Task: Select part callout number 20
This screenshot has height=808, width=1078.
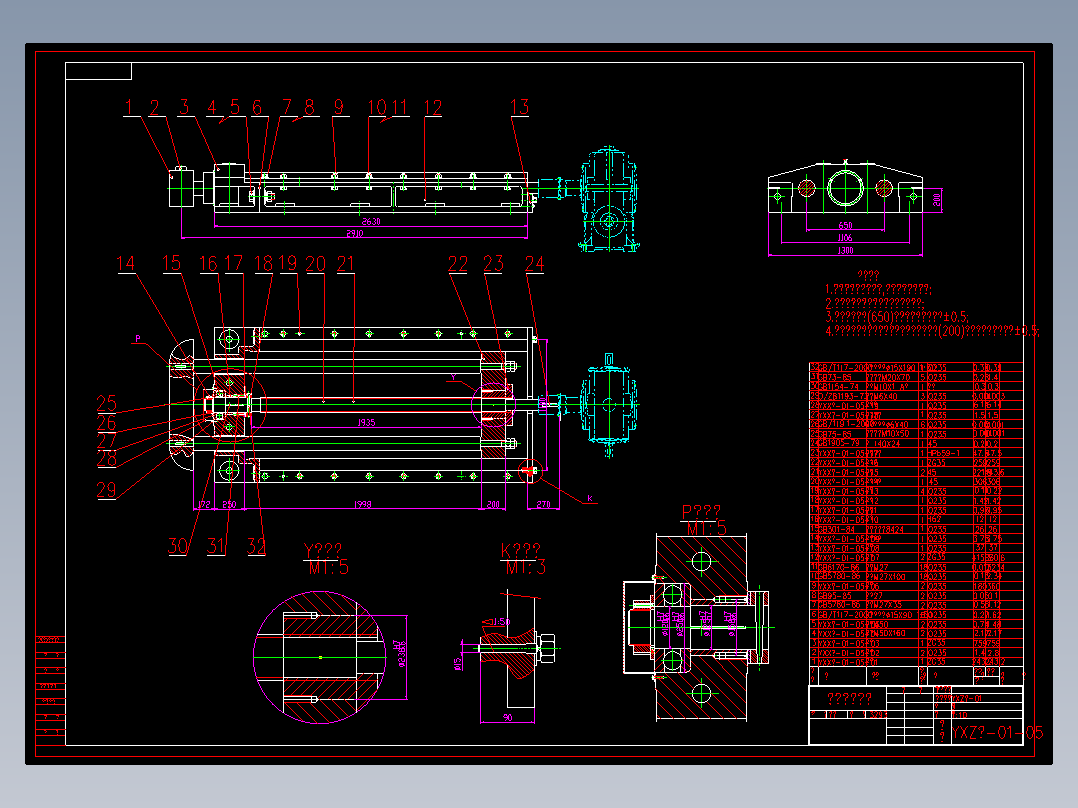Action: (x=316, y=264)
